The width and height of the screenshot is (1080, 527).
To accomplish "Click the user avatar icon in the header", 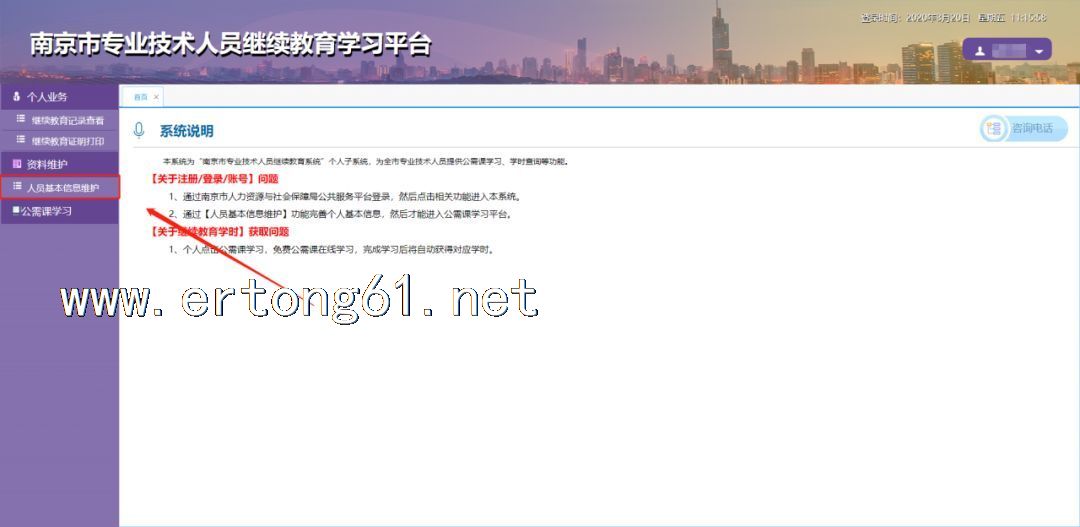I will point(980,51).
